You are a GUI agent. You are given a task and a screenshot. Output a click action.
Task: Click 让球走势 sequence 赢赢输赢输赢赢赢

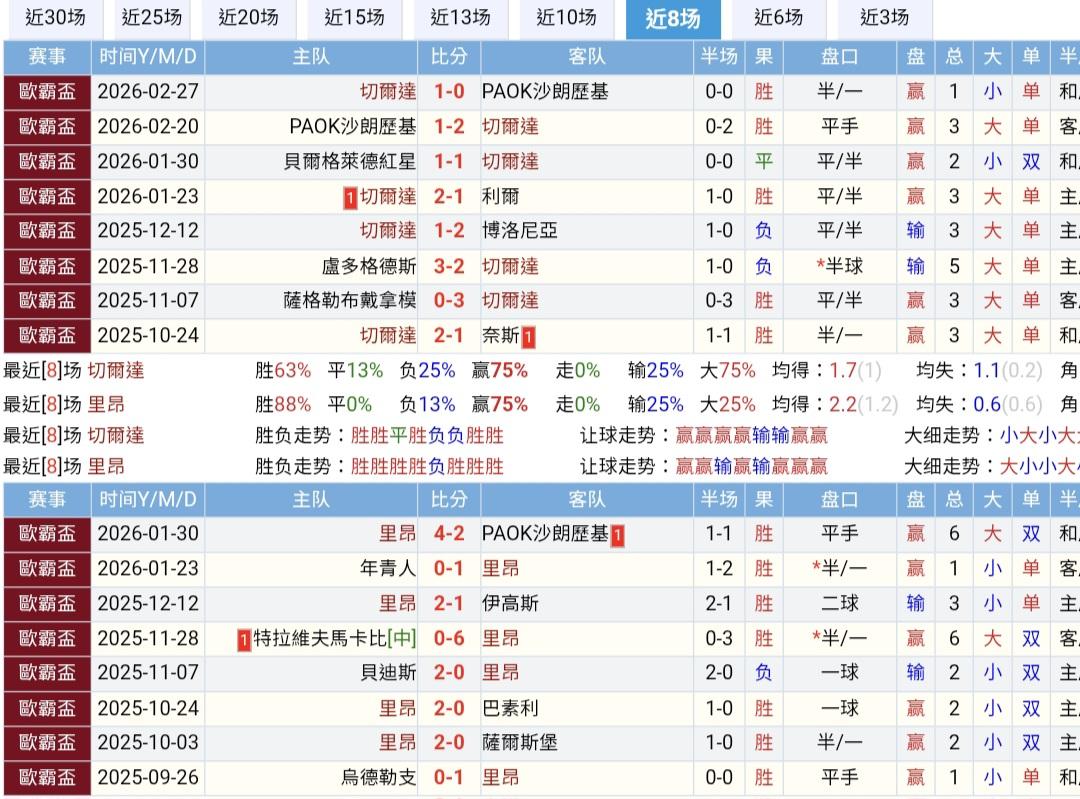click(x=751, y=467)
